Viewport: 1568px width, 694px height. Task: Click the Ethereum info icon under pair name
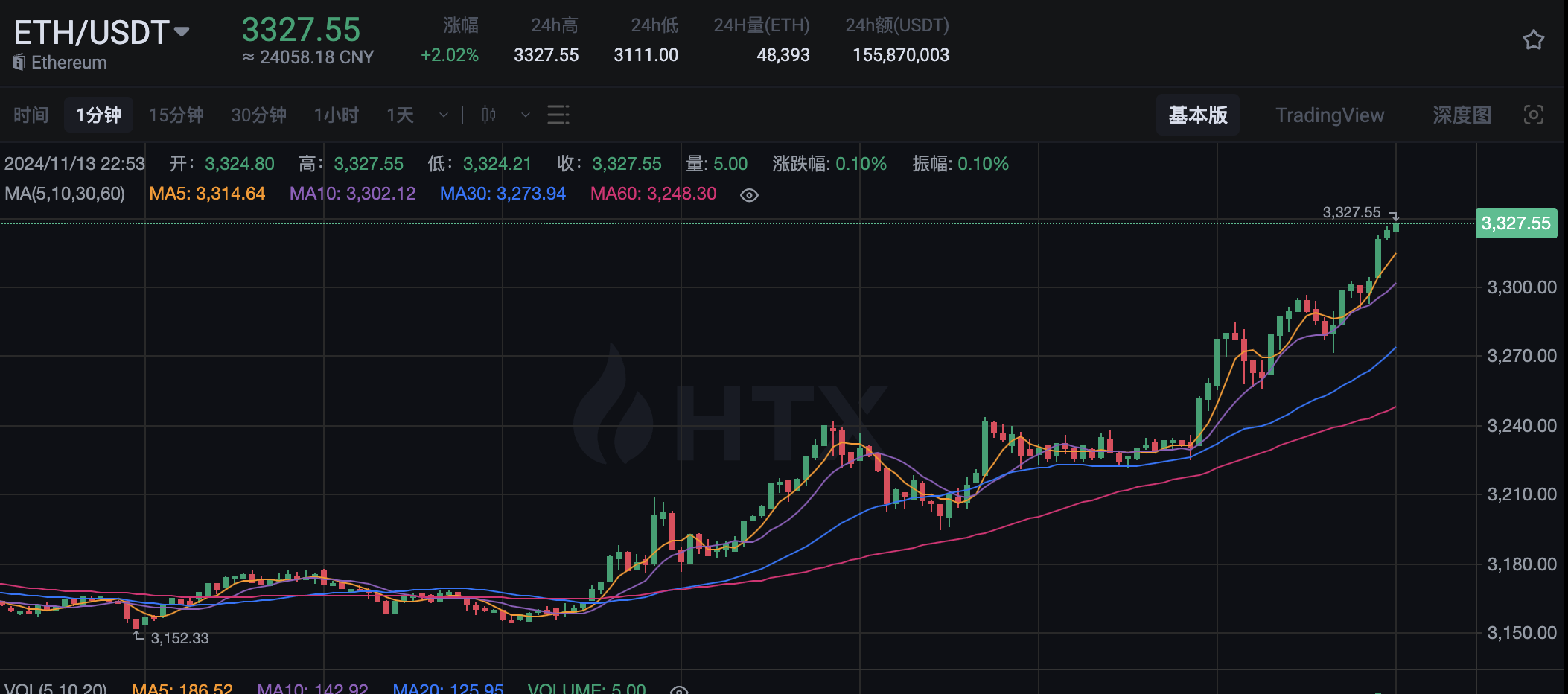pos(19,63)
